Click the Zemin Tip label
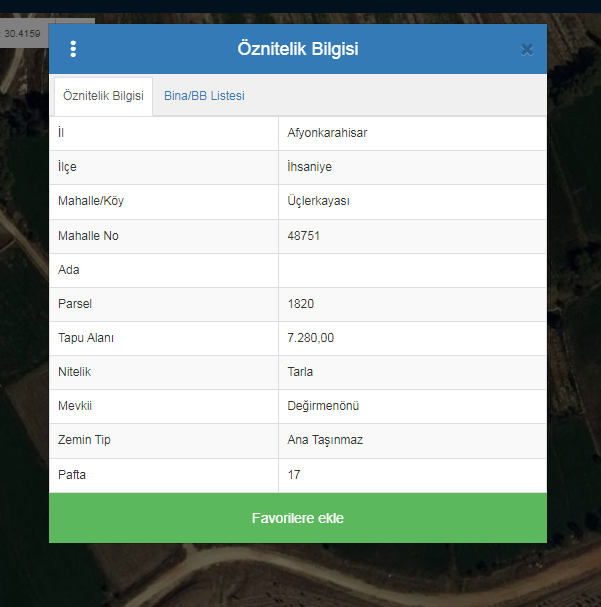601x607 pixels. [84, 440]
